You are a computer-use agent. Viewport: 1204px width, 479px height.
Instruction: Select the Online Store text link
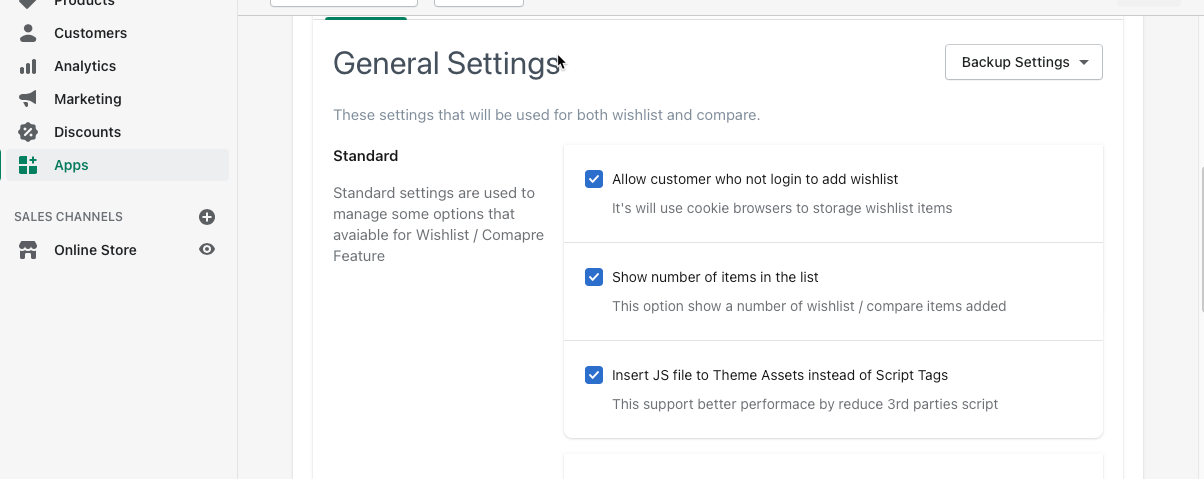pos(95,250)
